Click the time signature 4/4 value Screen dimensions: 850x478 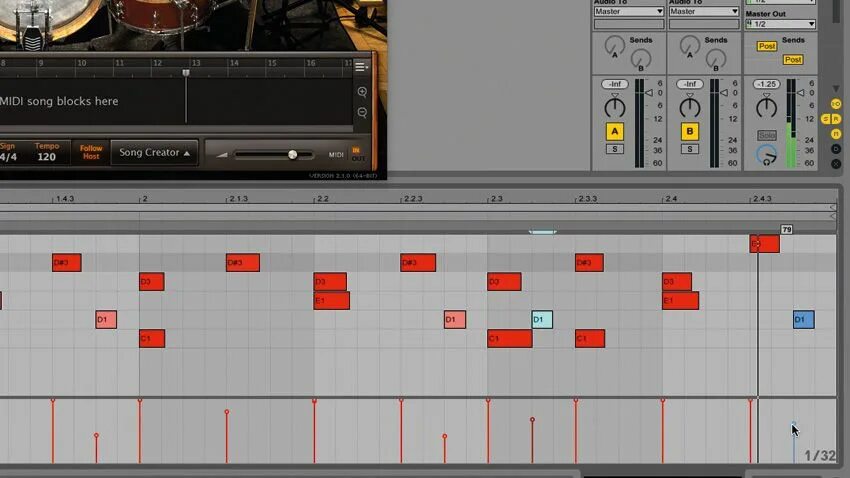[8, 157]
